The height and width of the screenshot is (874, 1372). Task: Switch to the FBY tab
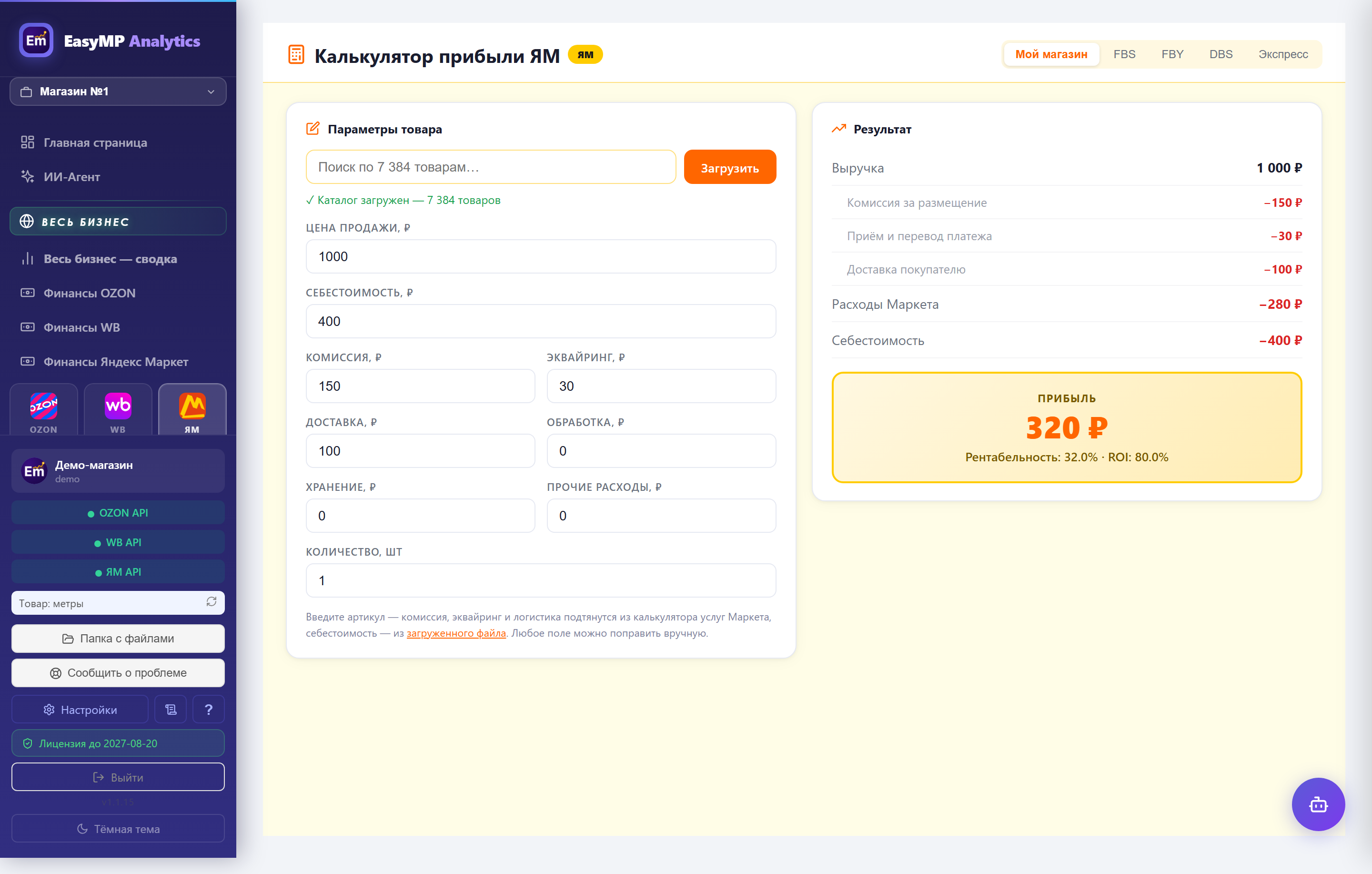point(1172,54)
